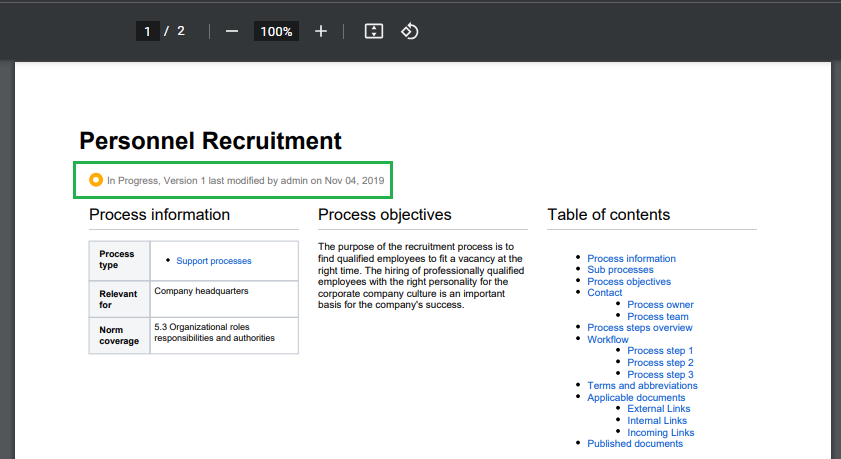Click the Workflow contents link
The height and width of the screenshot is (459, 841).
607,340
